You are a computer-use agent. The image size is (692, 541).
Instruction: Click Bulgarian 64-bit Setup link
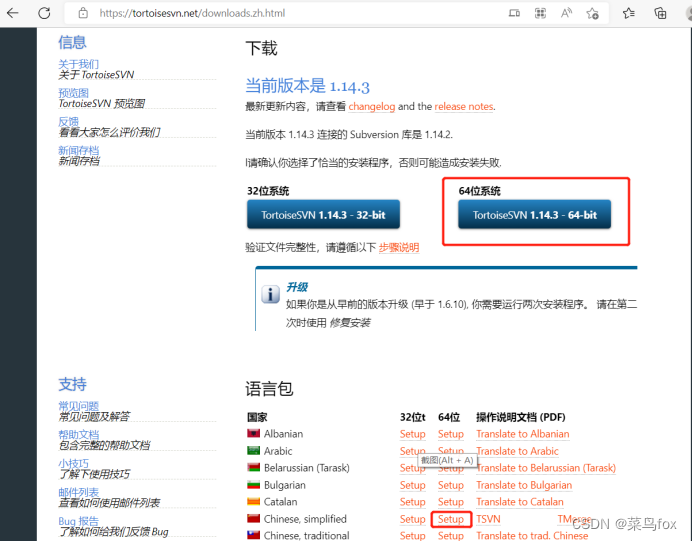451,485
